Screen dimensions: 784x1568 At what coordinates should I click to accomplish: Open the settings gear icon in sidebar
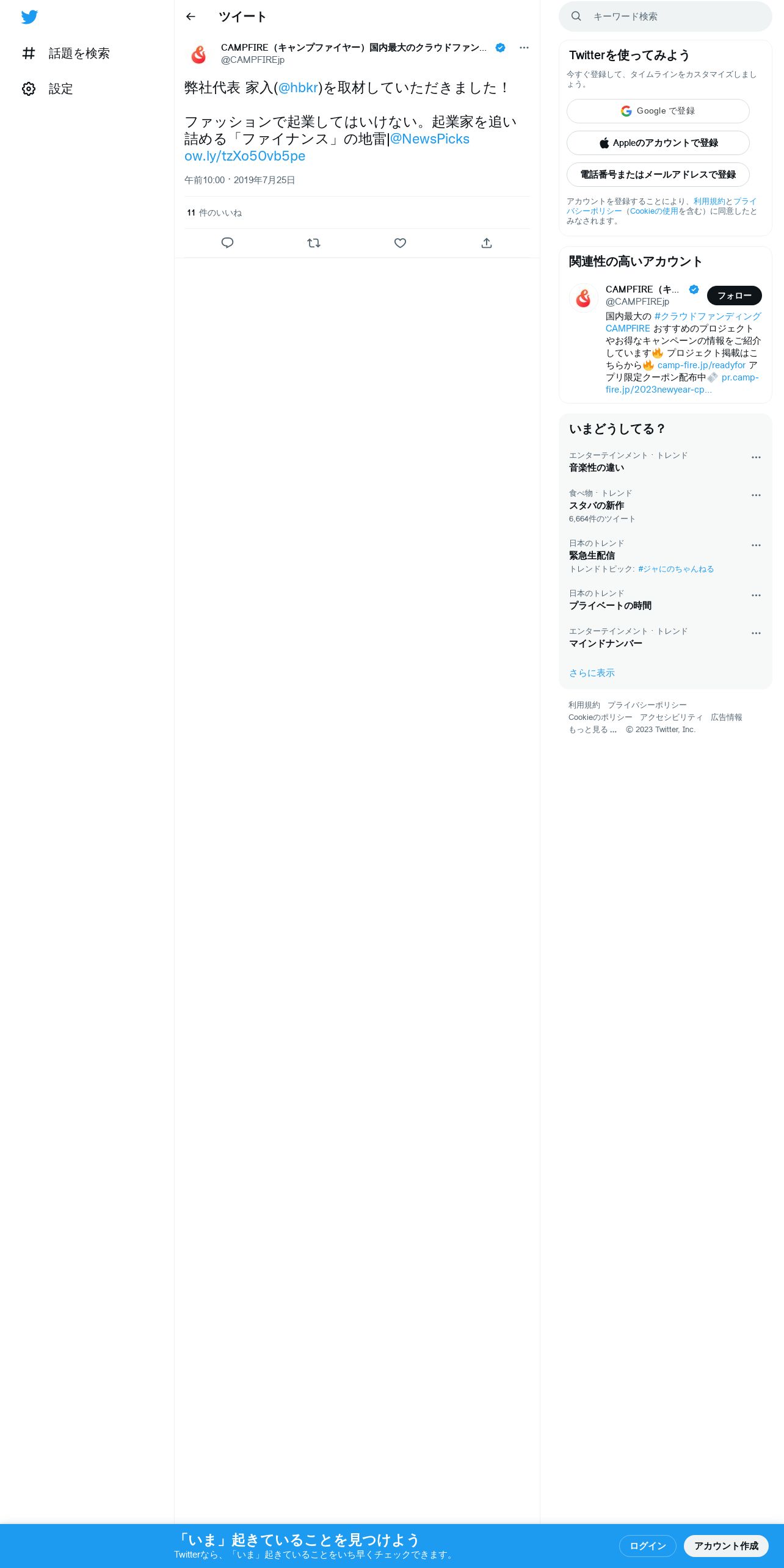pyautogui.click(x=29, y=89)
